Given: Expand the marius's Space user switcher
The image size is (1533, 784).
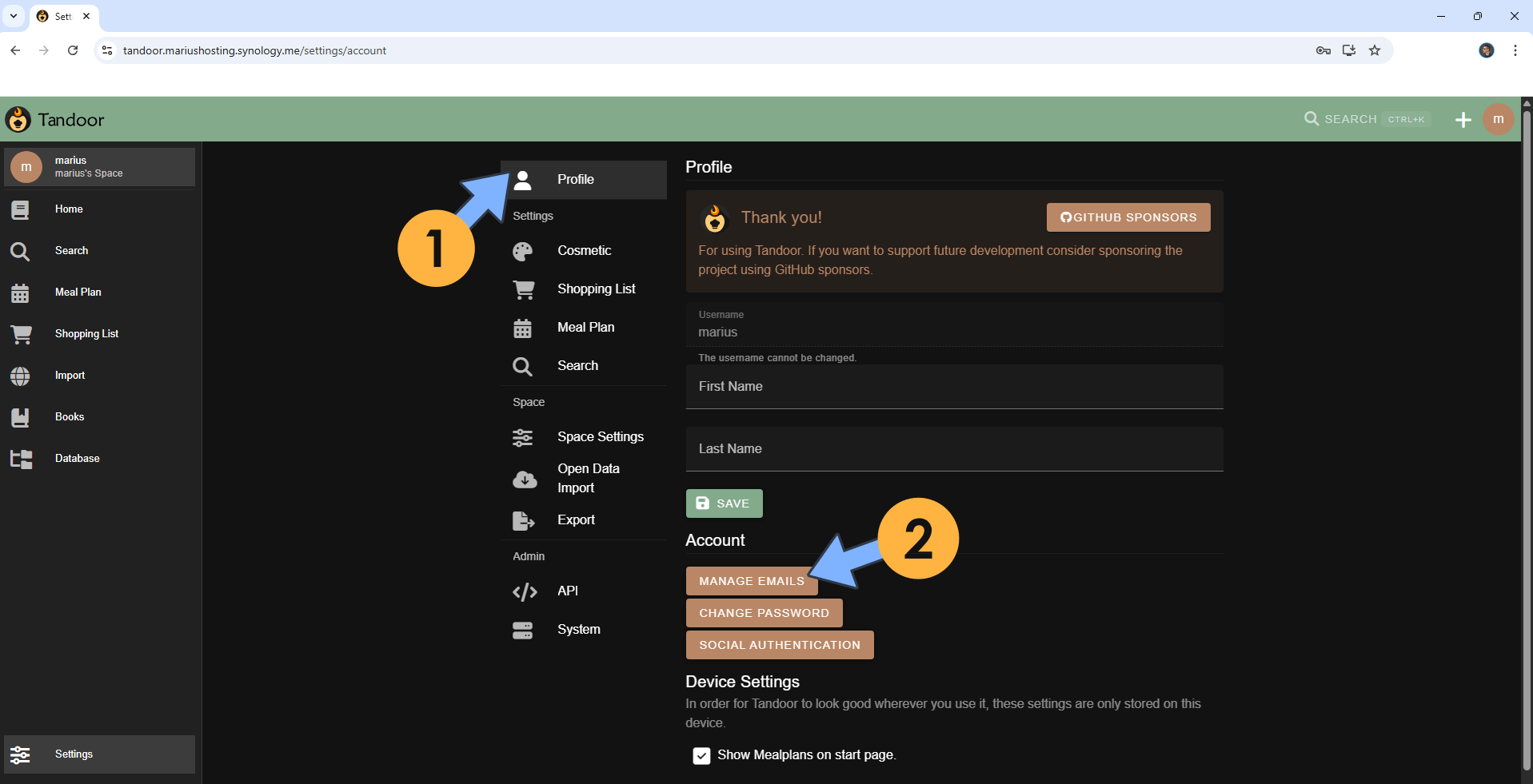Looking at the screenshot, I should (x=100, y=167).
